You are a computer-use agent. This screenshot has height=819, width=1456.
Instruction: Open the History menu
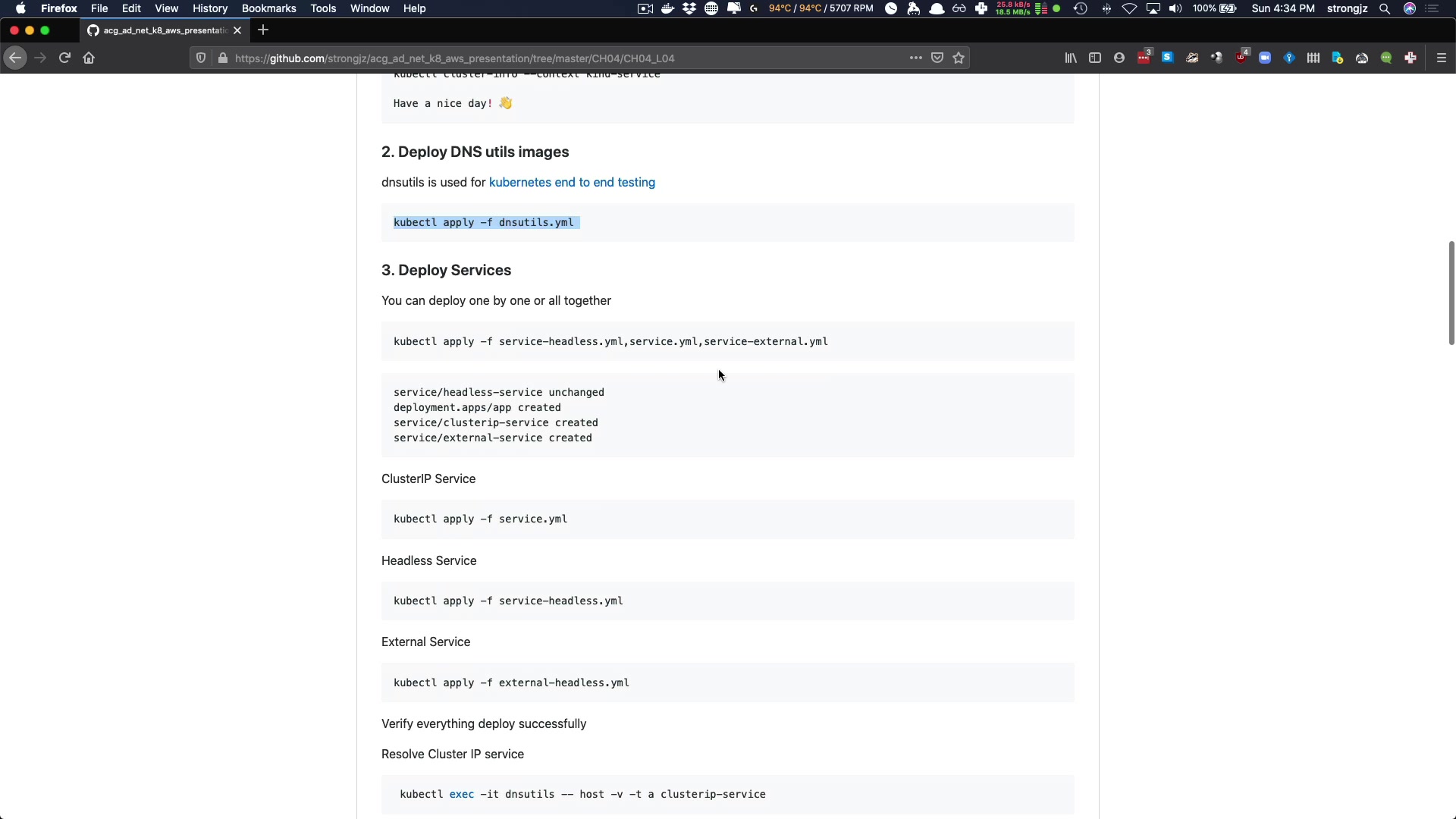click(210, 8)
